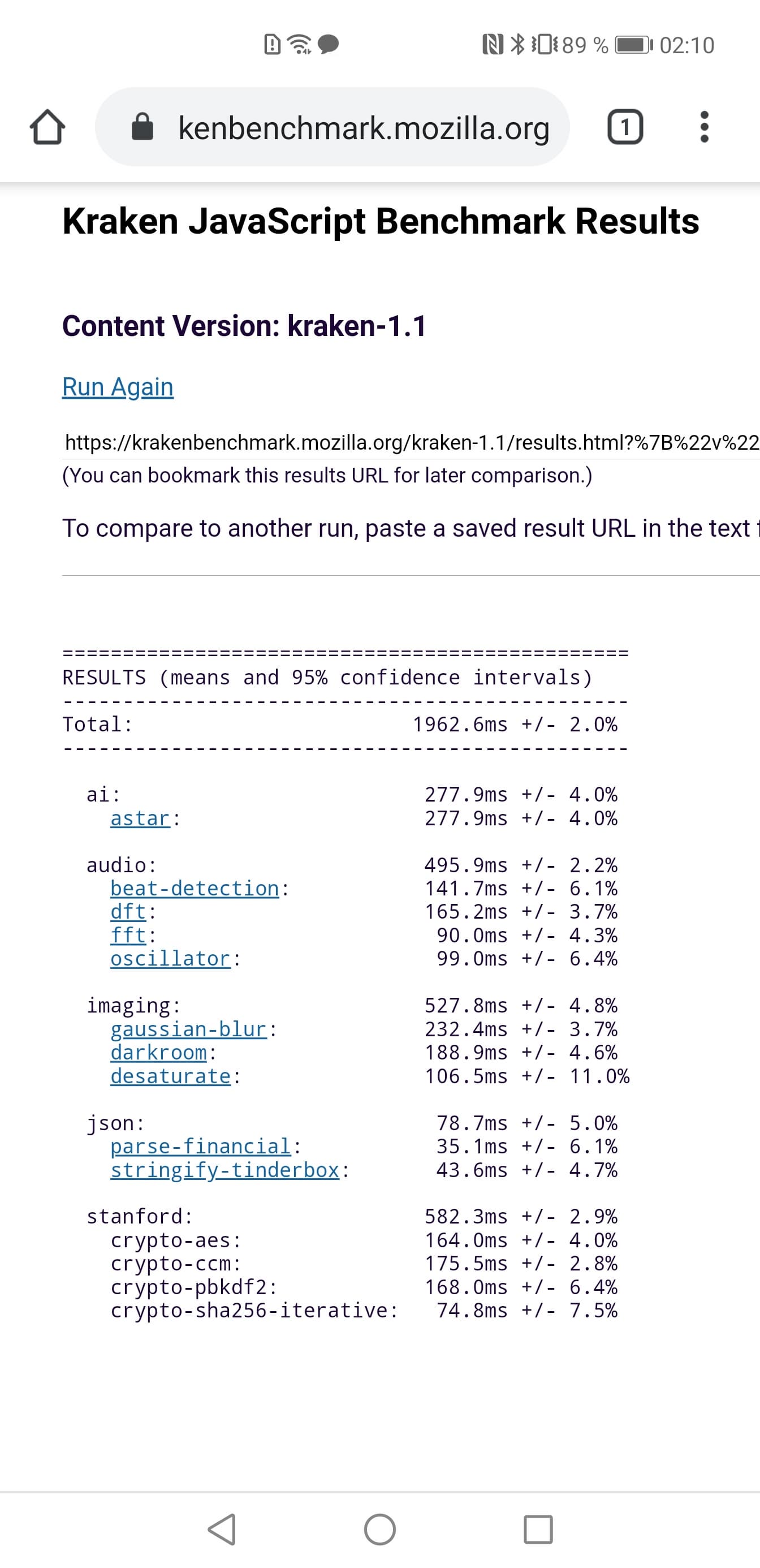Open the parse-financial test link
The image size is (760, 1568).
point(201,1146)
